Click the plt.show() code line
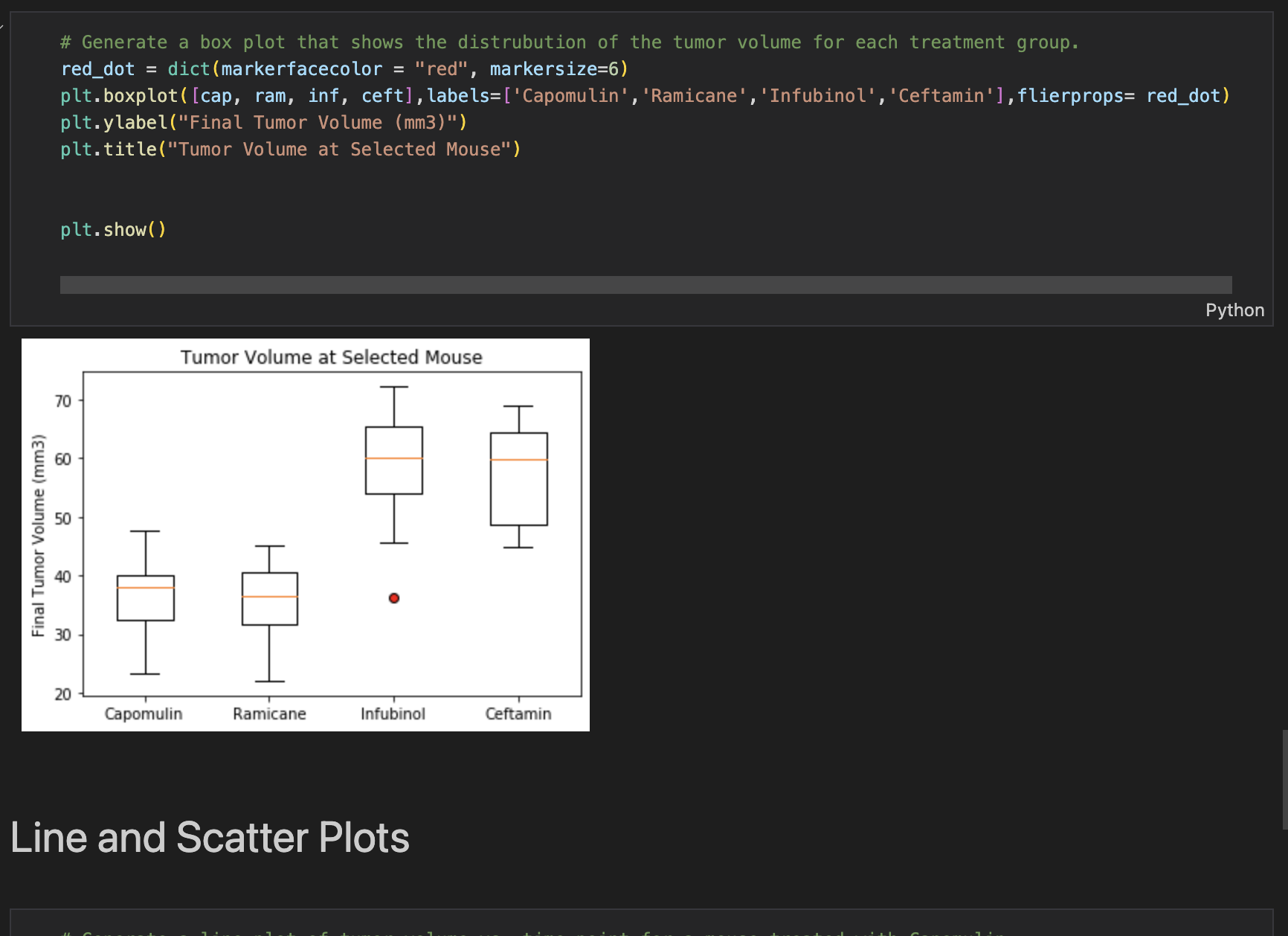This screenshot has width=1288, height=936. coord(113,230)
